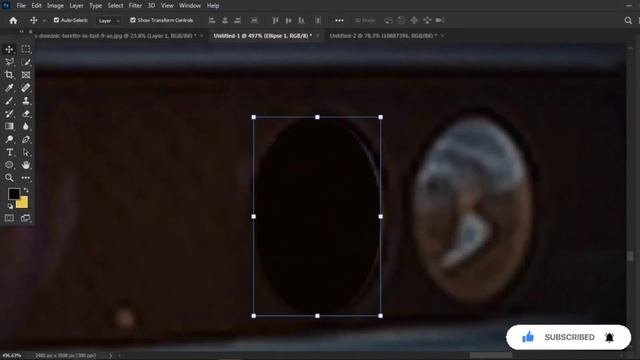Swap foreground and background colors
The image size is (640, 360).
click(26, 190)
